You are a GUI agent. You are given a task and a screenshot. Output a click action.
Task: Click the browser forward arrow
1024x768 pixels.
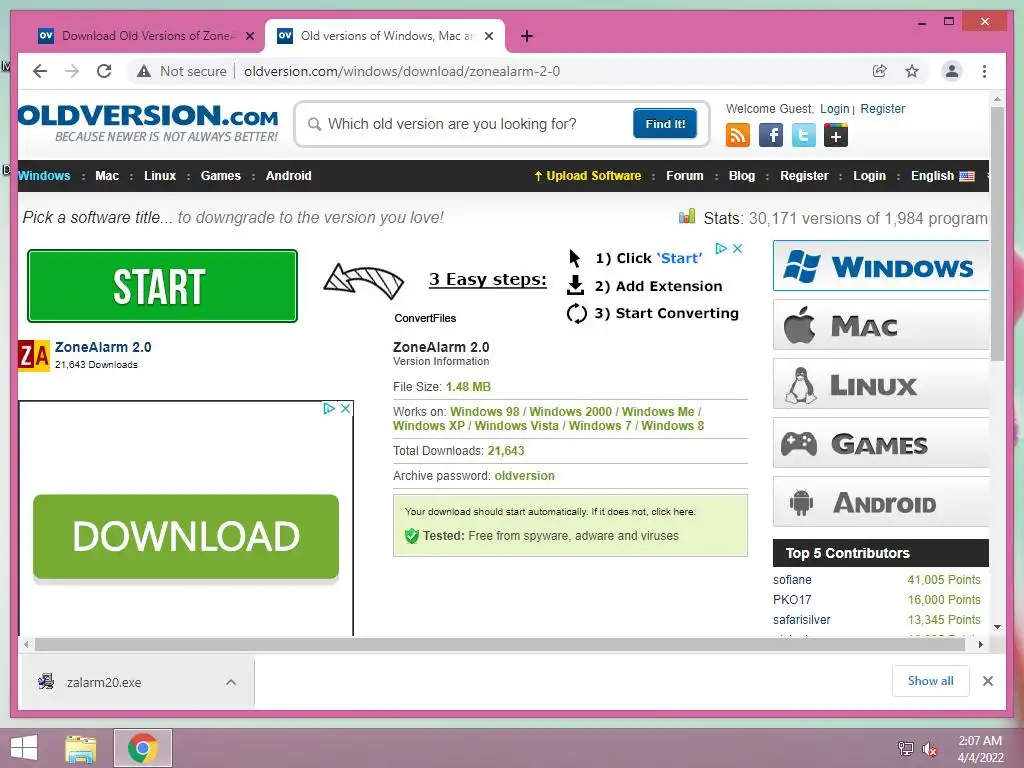click(72, 71)
